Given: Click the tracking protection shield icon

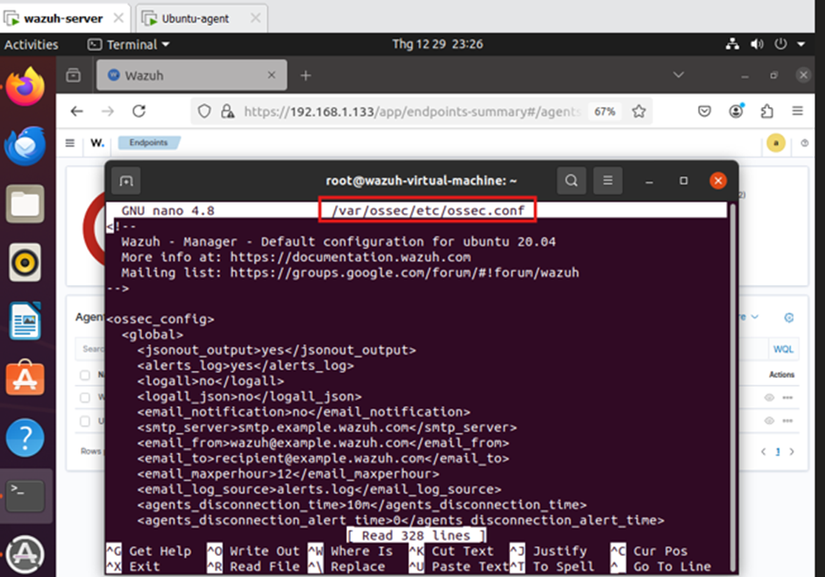Looking at the screenshot, I should (x=205, y=112).
